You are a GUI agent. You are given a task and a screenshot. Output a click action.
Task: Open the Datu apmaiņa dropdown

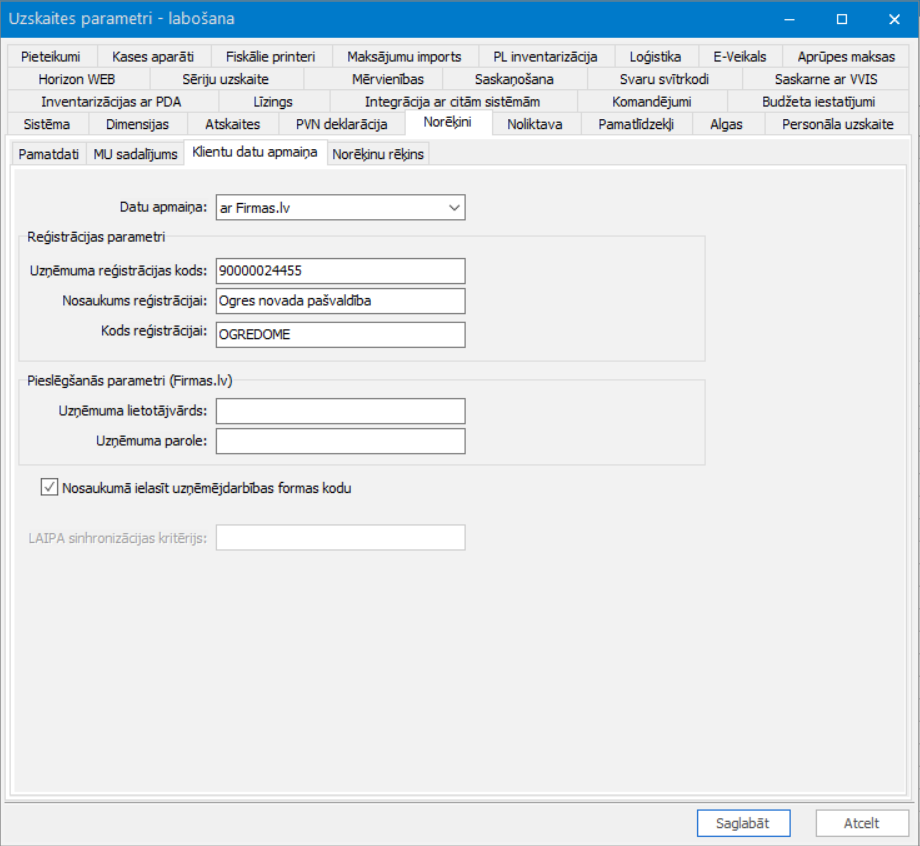pyautogui.click(x=340, y=208)
